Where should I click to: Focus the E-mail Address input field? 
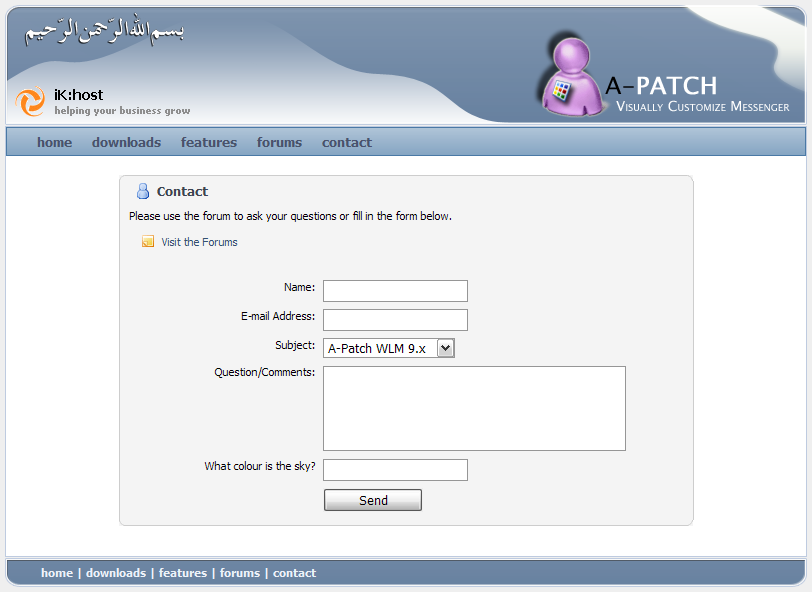click(396, 320)
